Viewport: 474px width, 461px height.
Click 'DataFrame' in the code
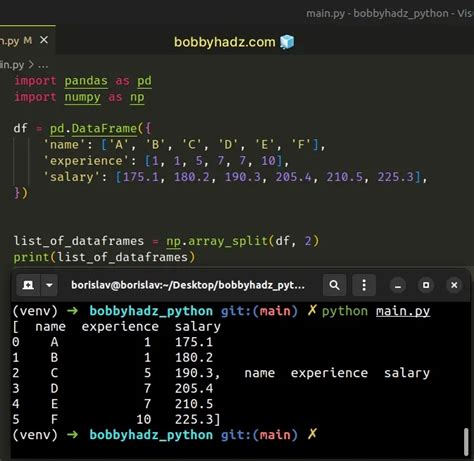(x=104, y=129)
